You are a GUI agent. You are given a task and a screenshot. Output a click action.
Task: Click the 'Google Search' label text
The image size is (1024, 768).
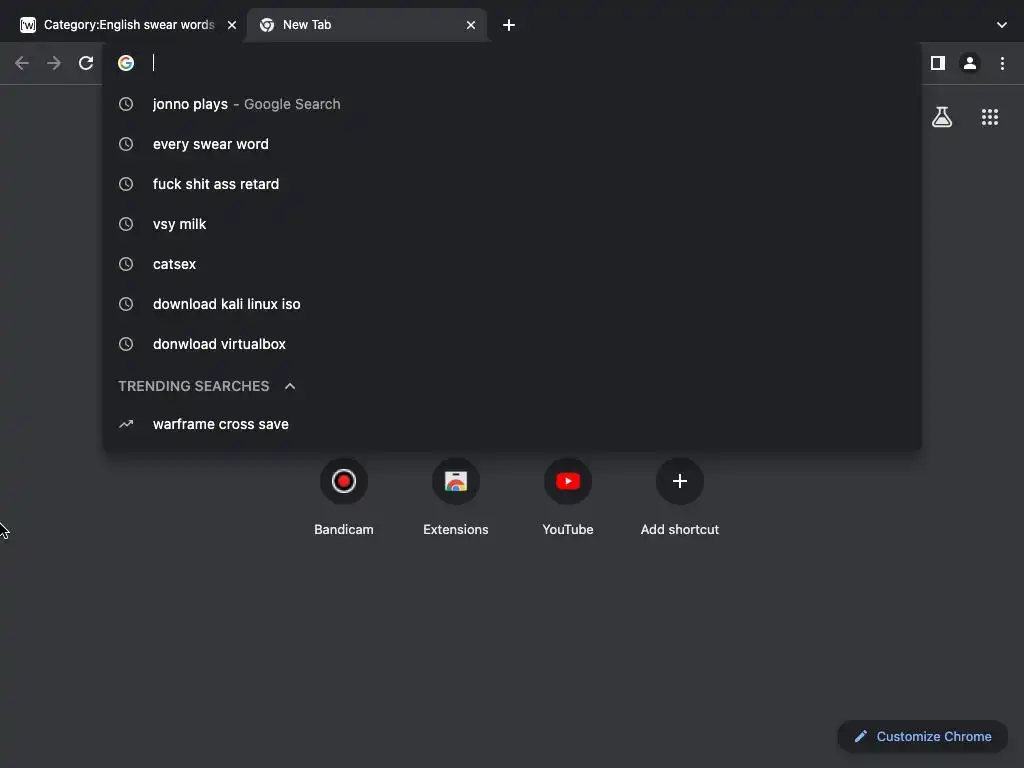click(292, 104)
